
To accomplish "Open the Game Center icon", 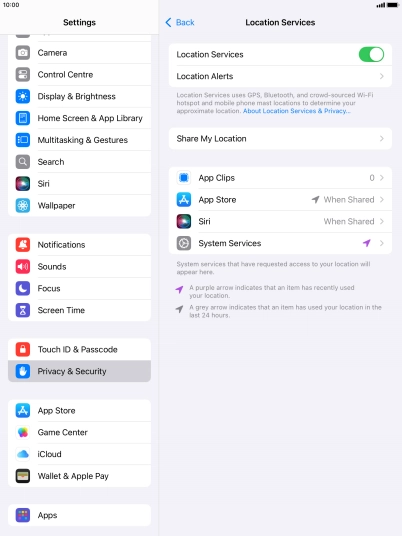I will (x=23, y=432).
